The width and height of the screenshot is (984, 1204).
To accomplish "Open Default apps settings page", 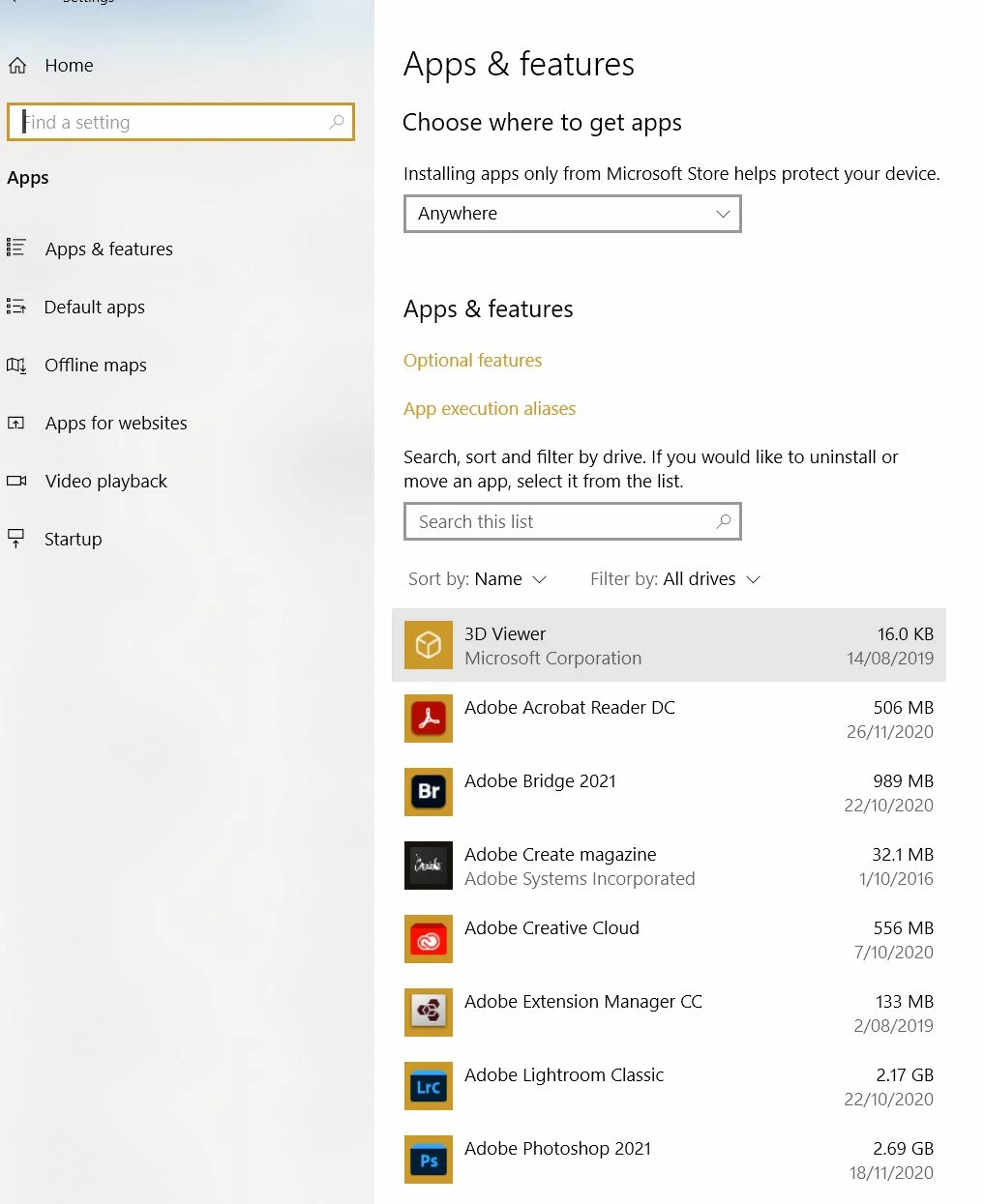I will (x=95, y=307).
